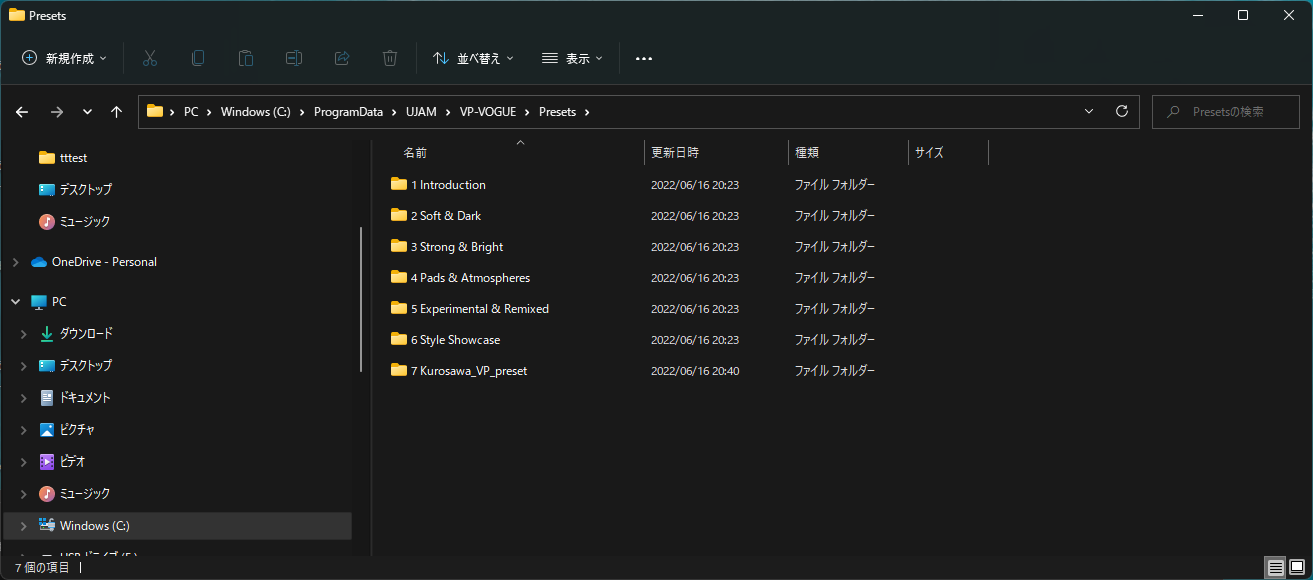Collapse the PC tree node
The height and width of the screenshot is (580, 1313).
click(x=15, y=302)
